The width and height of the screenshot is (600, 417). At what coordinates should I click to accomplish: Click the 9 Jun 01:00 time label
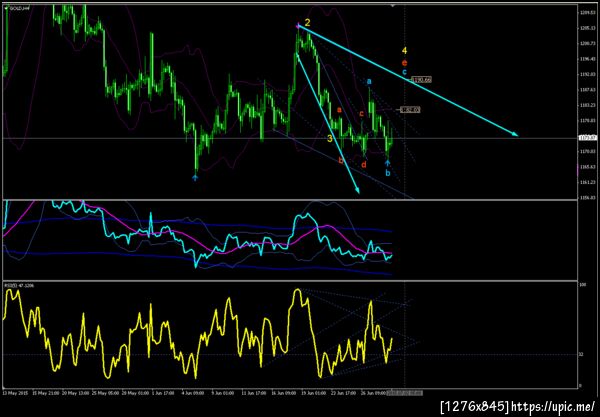(223, 393)
